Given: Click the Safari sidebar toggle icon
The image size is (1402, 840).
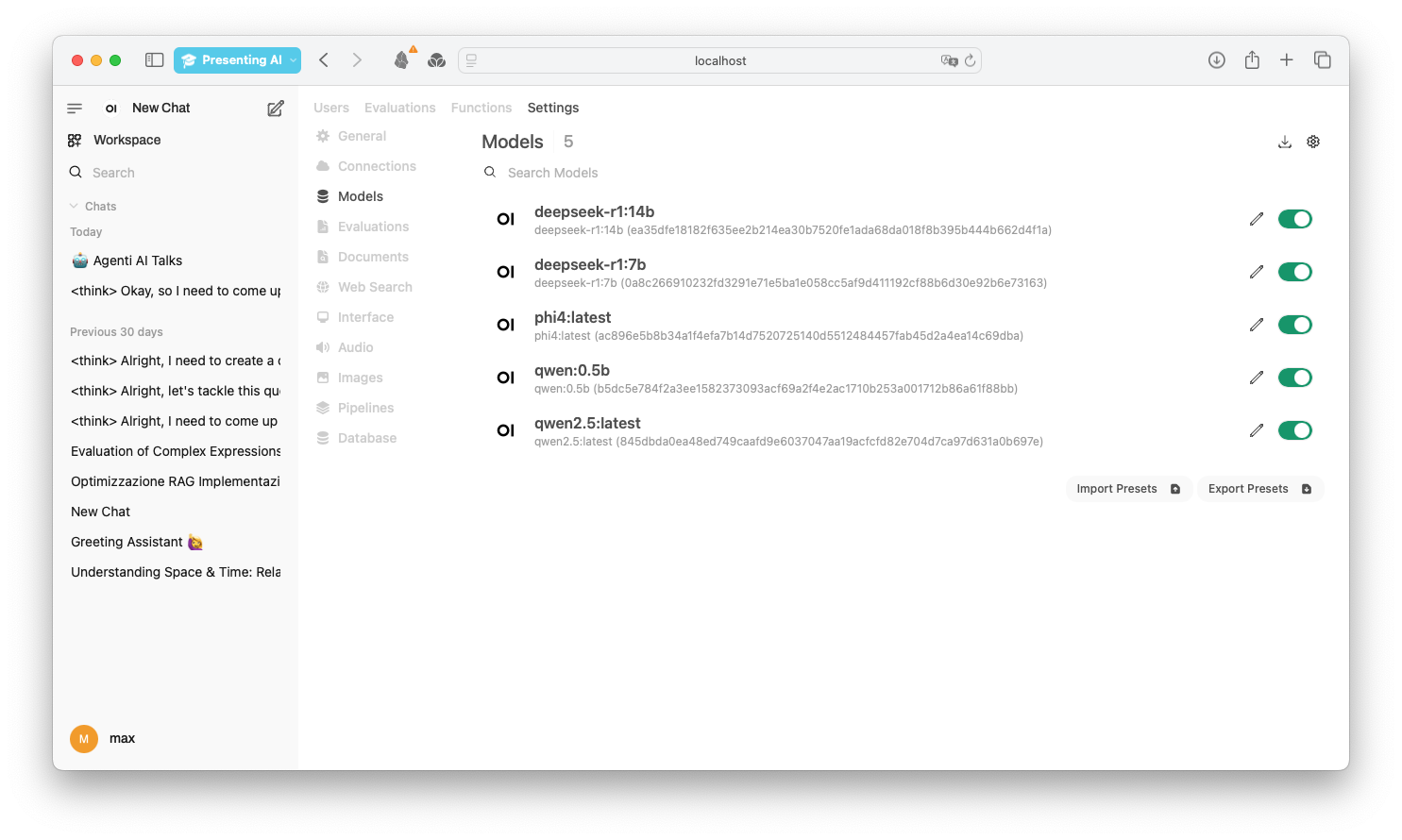Looking at the screenshot, I should point(155,60).
